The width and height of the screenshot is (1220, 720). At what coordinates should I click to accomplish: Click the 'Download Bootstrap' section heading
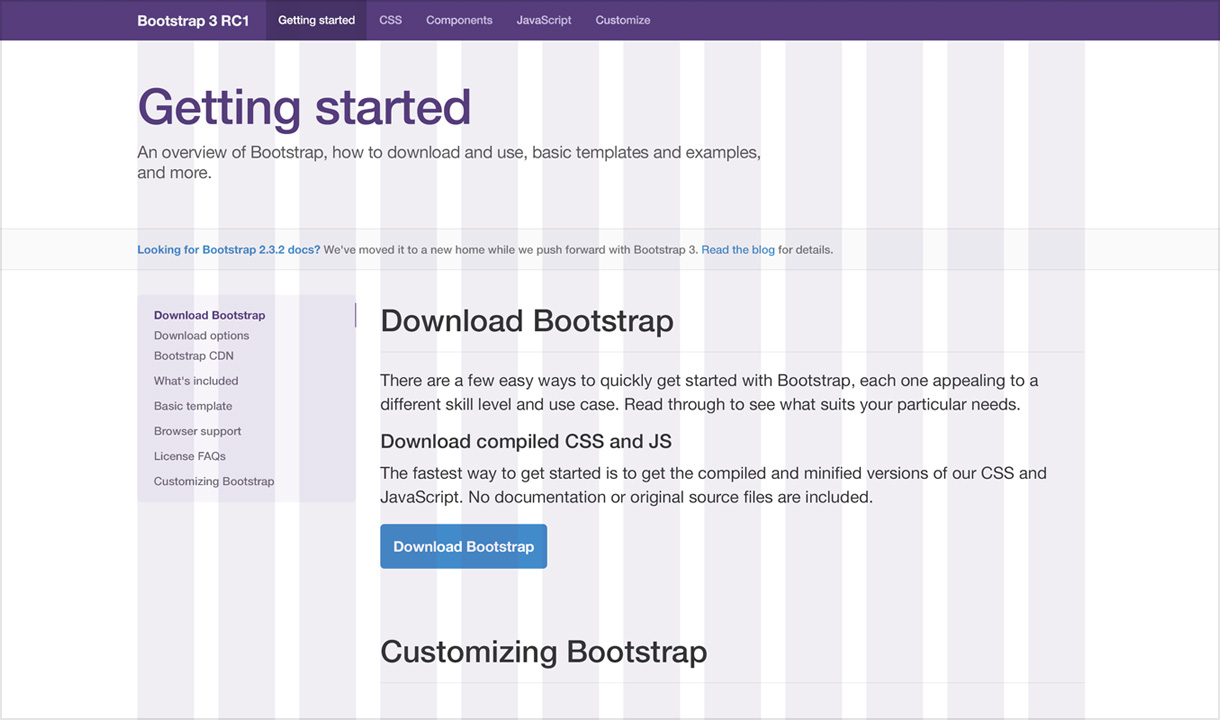coord(526,321)
